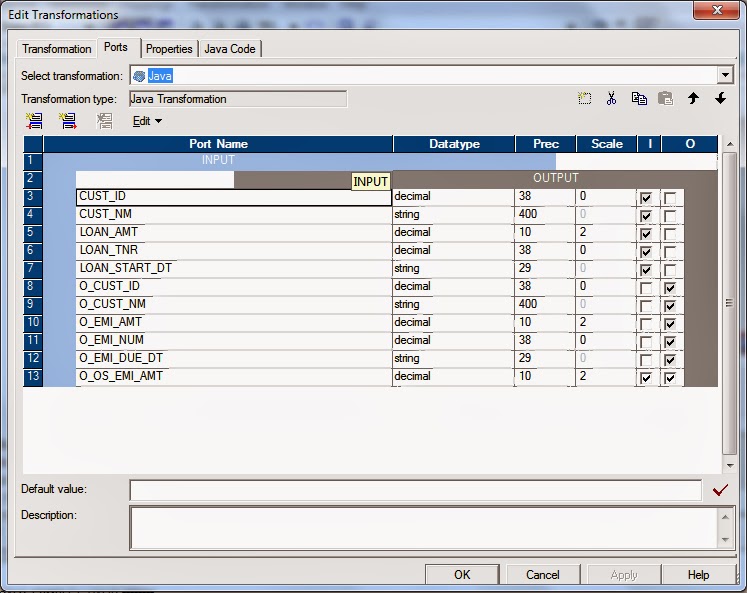The height and width of the screenshot is (593, 747).
Task: Click the grayed group icon beside Edit
Action: click(x=104, y=121)
